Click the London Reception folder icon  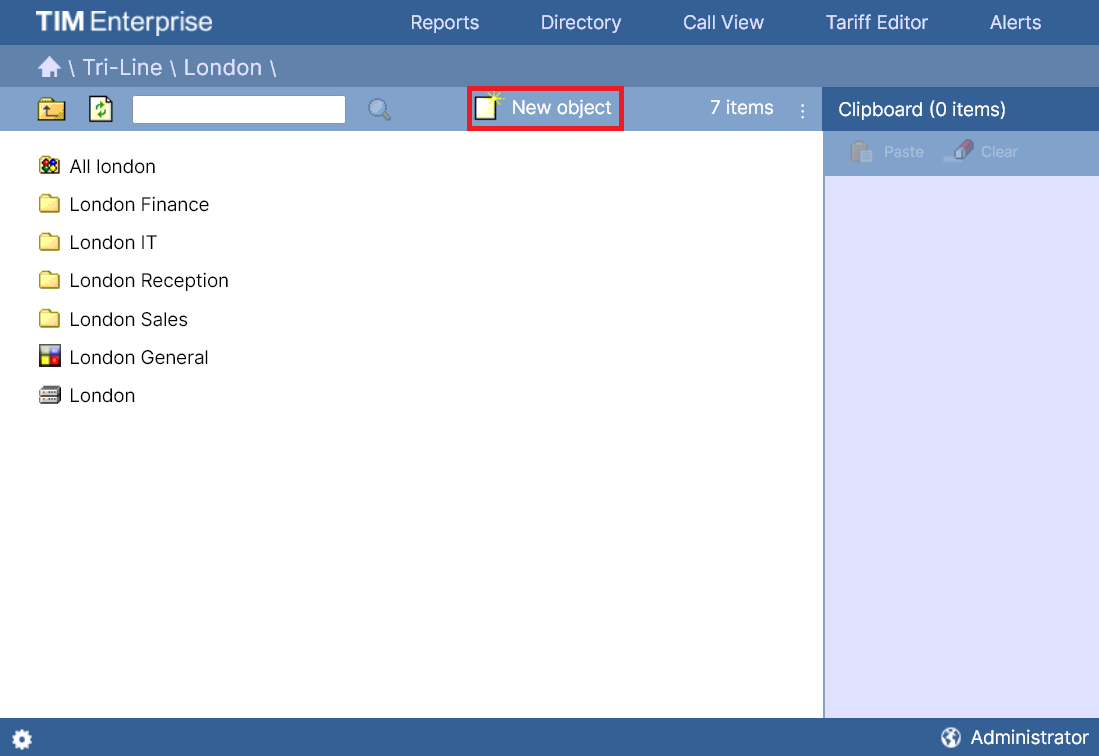[49, 280]
